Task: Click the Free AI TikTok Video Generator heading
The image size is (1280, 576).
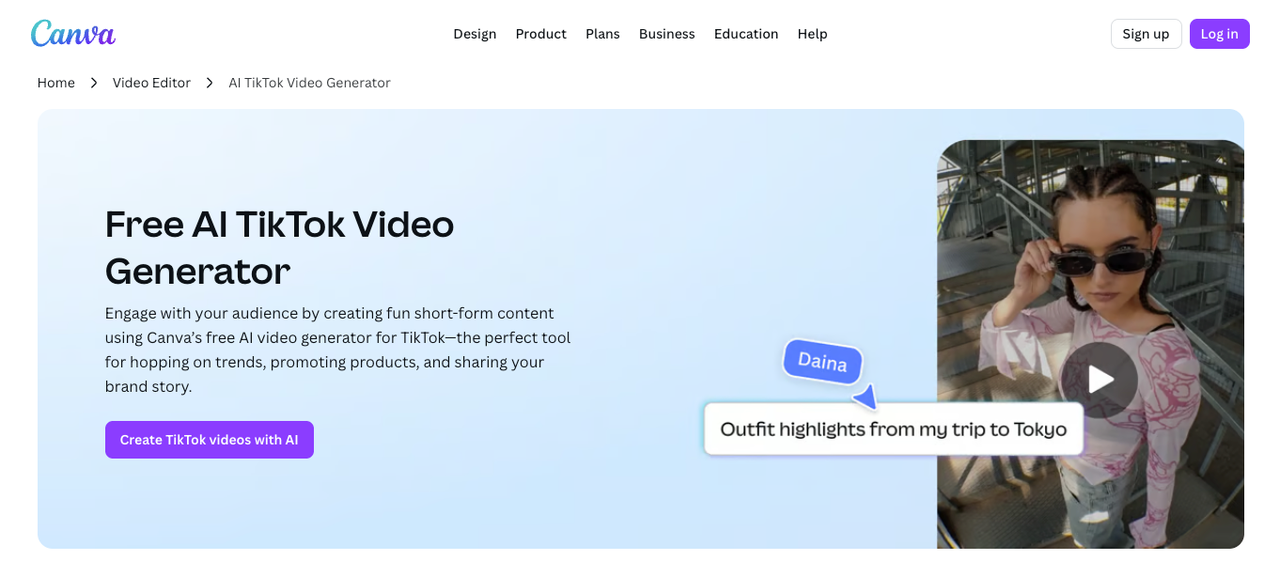Action: click(x=280, y=247)
